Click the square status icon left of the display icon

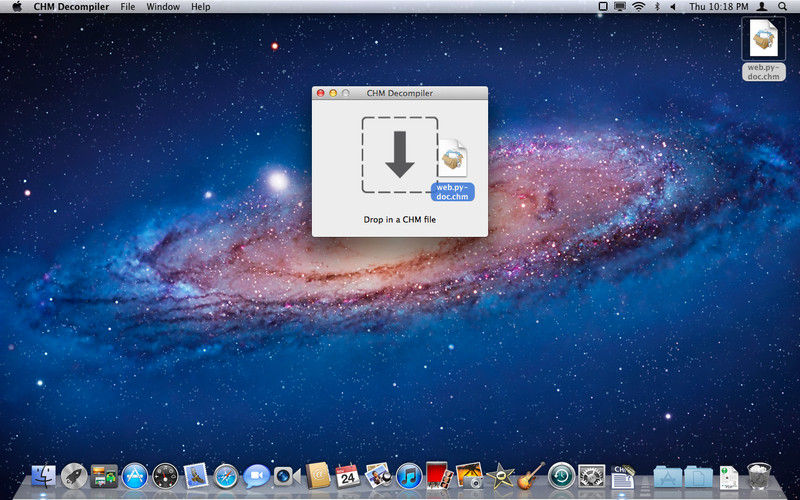point(603,7)
